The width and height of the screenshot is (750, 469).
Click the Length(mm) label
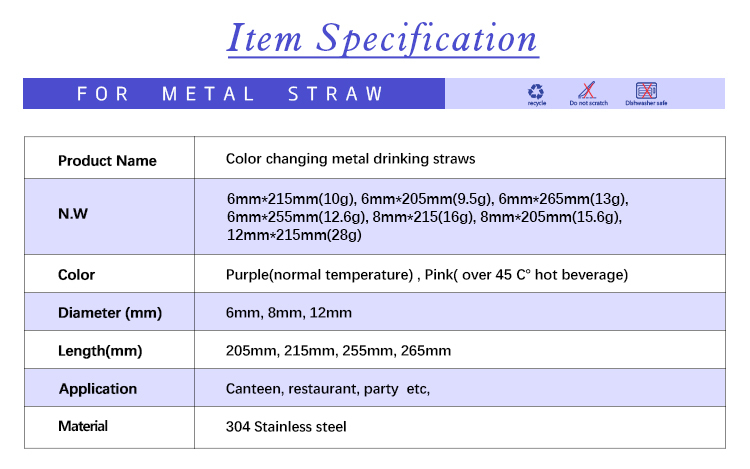coord(100,351)
